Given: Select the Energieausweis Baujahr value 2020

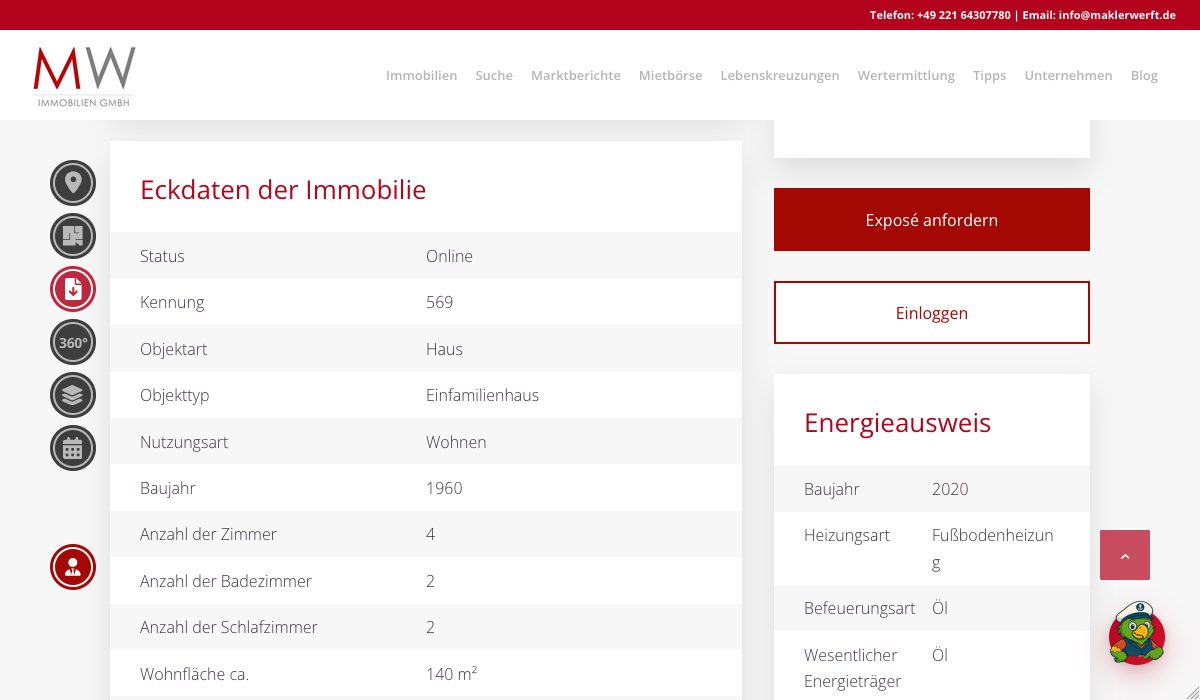Looking at the screenshot, I should (950, 489).
